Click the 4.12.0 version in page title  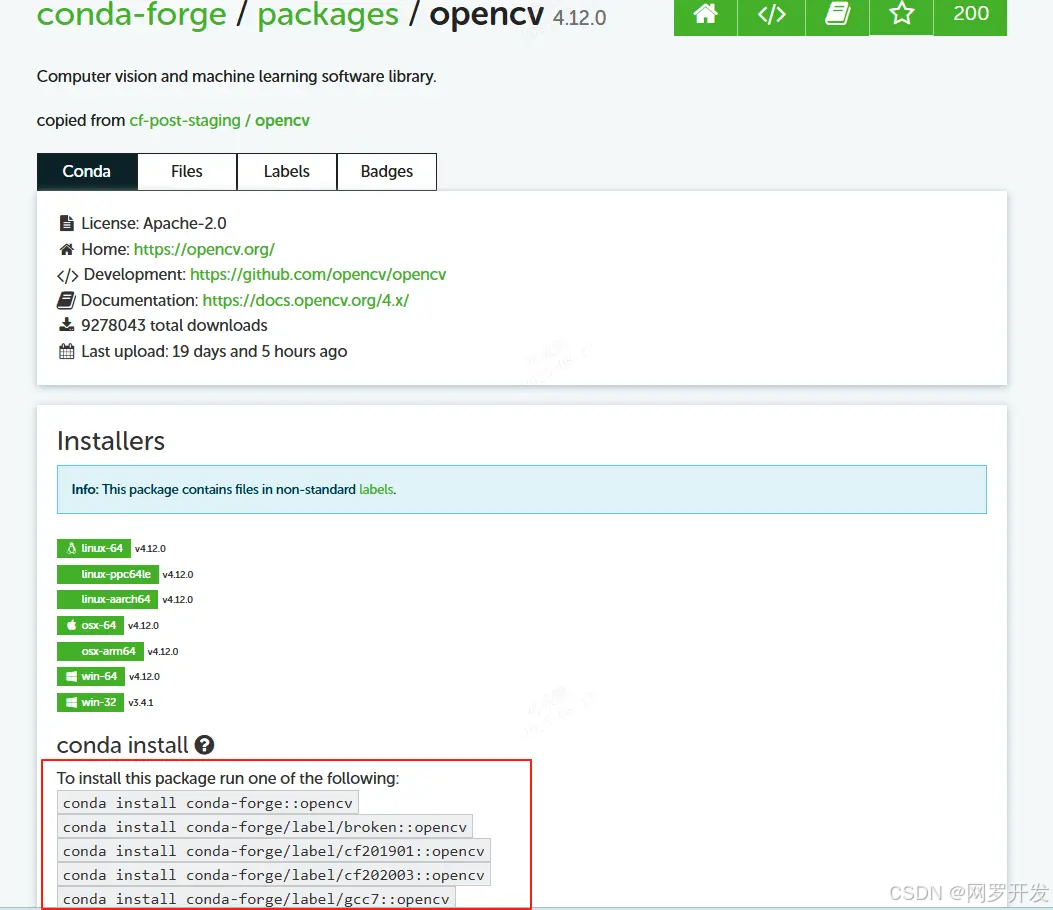point(579,18)
